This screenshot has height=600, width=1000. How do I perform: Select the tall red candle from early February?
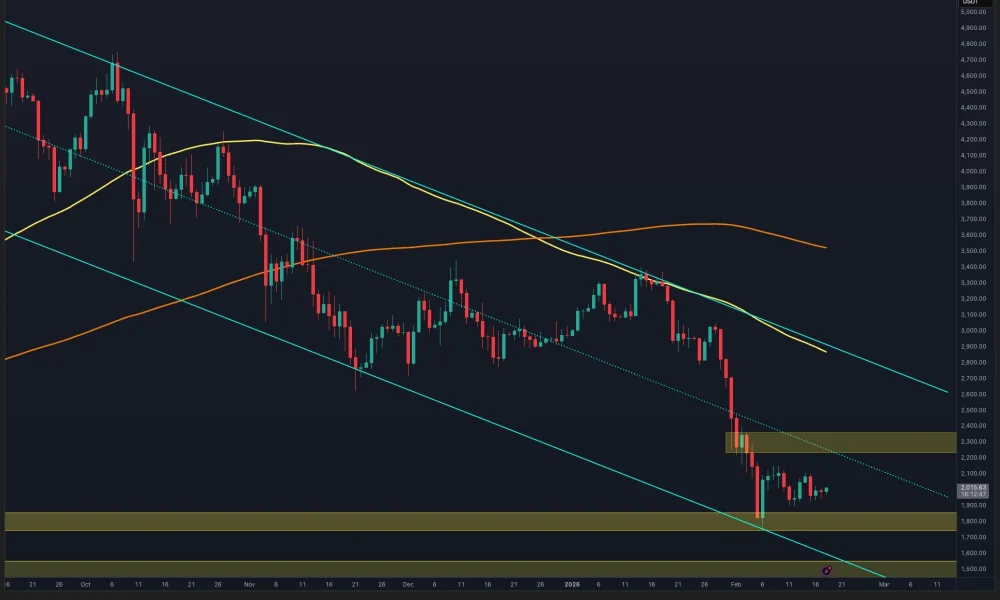pos(757,490)
